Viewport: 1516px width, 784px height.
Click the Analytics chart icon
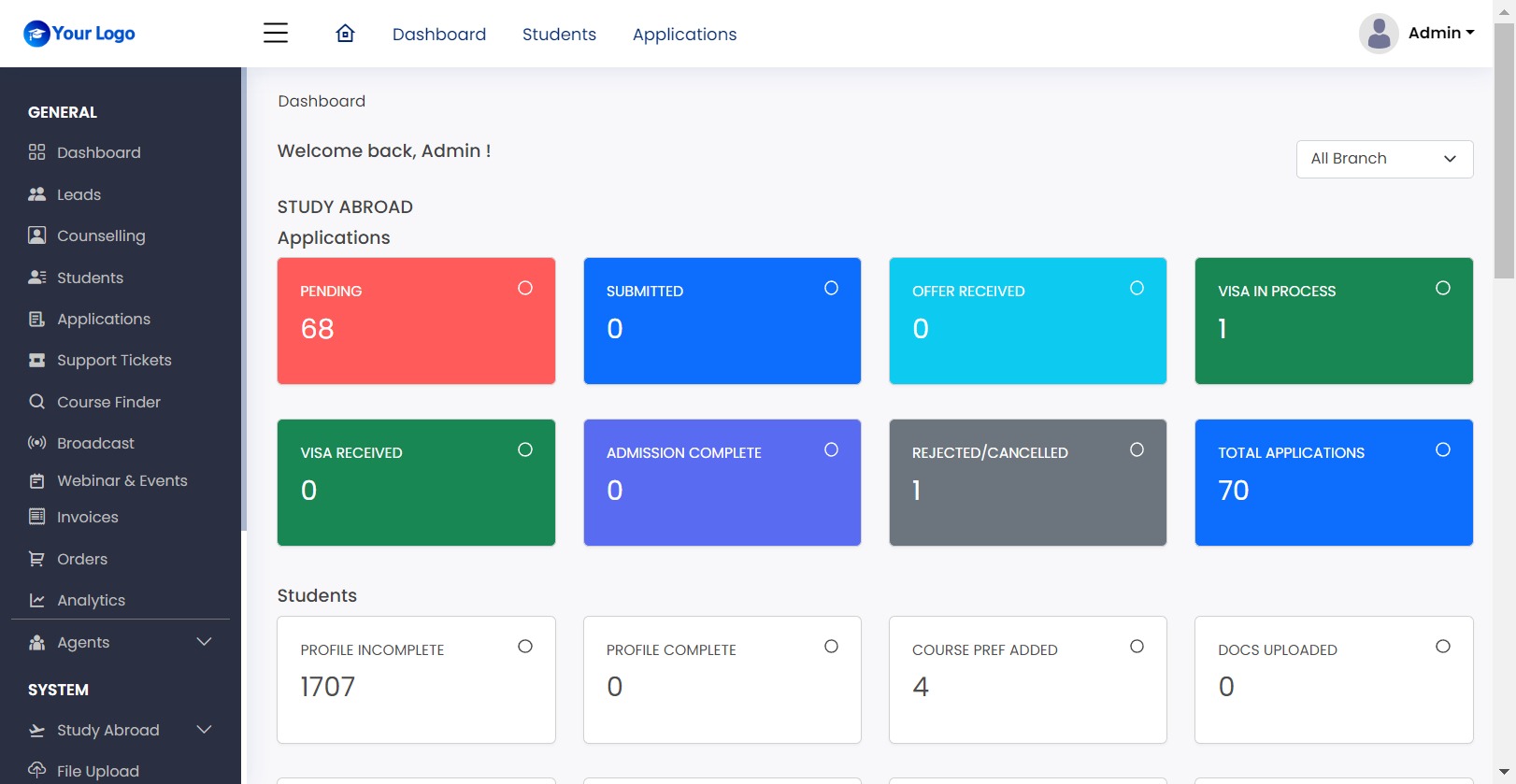pos(36,600)
